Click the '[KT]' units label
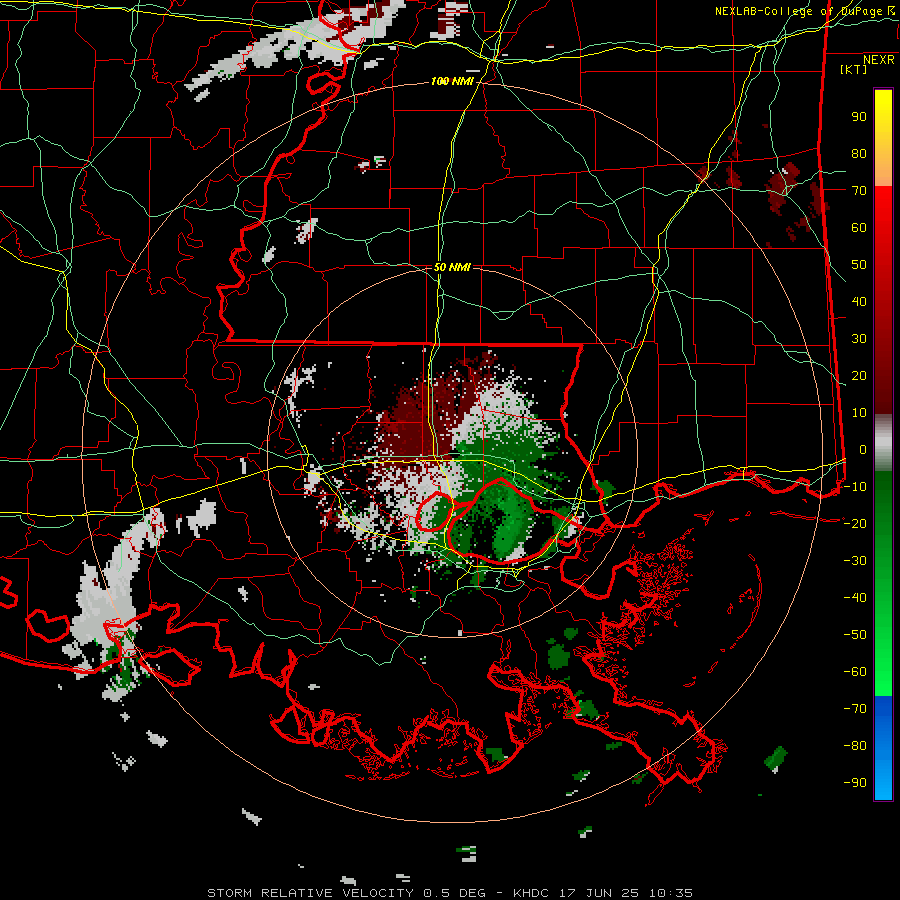 853,69
